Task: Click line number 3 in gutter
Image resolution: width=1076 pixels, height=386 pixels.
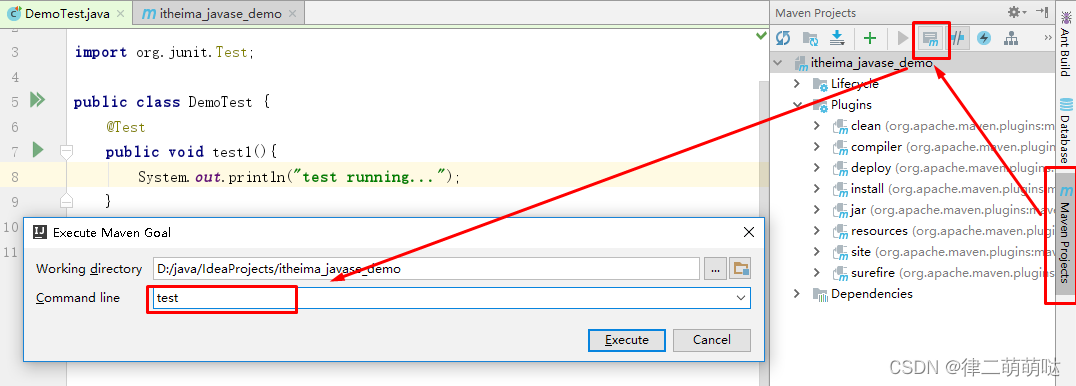Action: [x=15, y=53]
